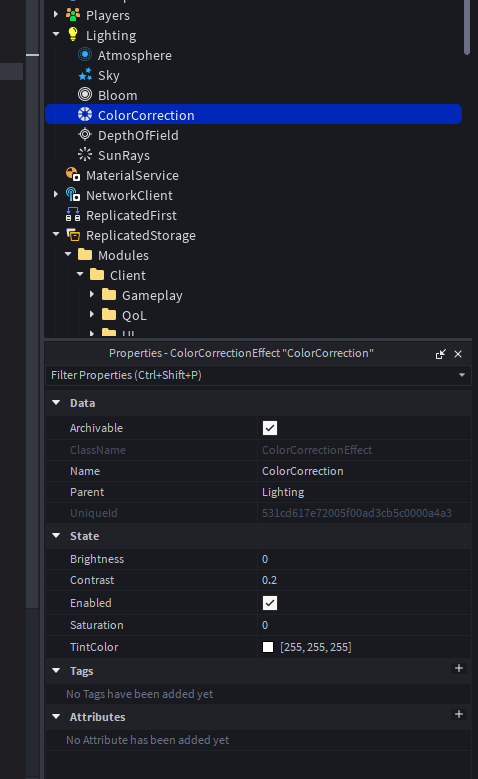Click the NetworkClient icon
This screenshot has width=478, height=779.
[73, 194]
